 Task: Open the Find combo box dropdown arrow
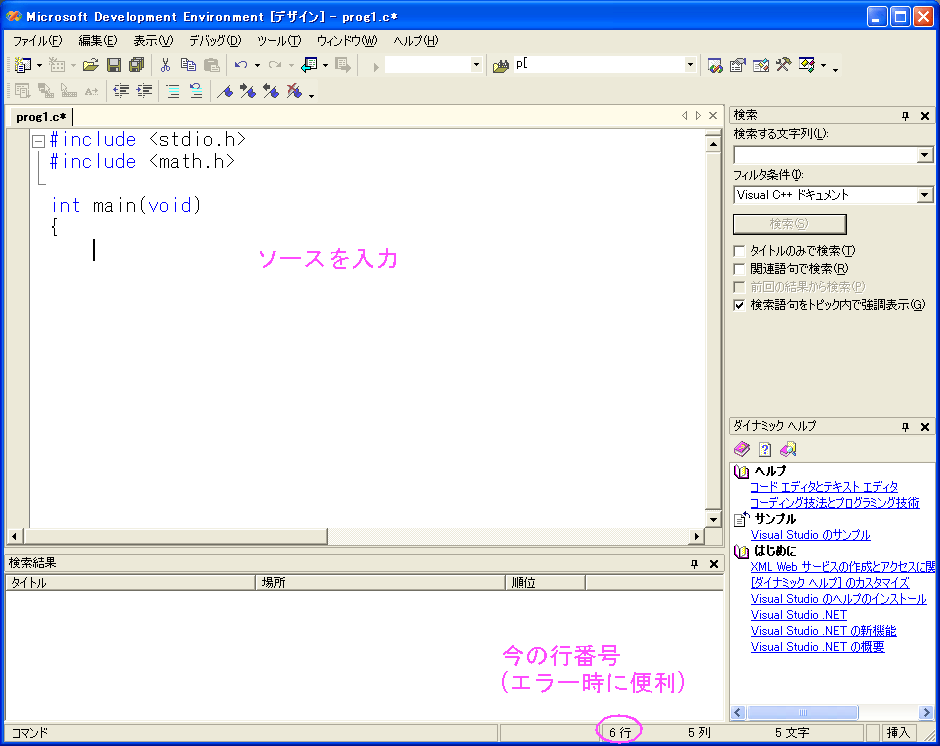click(690, 65)
